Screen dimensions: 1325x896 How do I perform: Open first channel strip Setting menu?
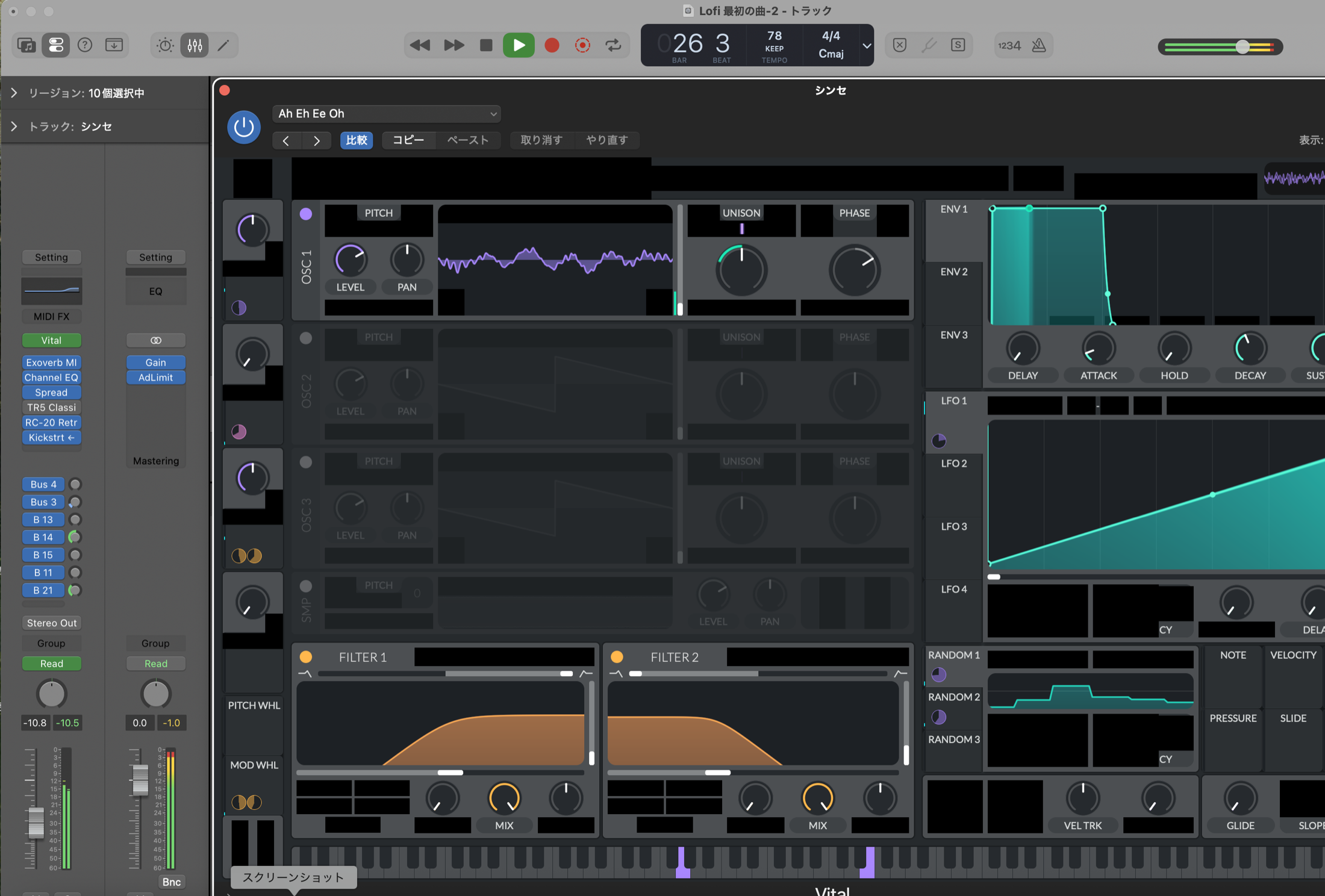coord(51,257)
